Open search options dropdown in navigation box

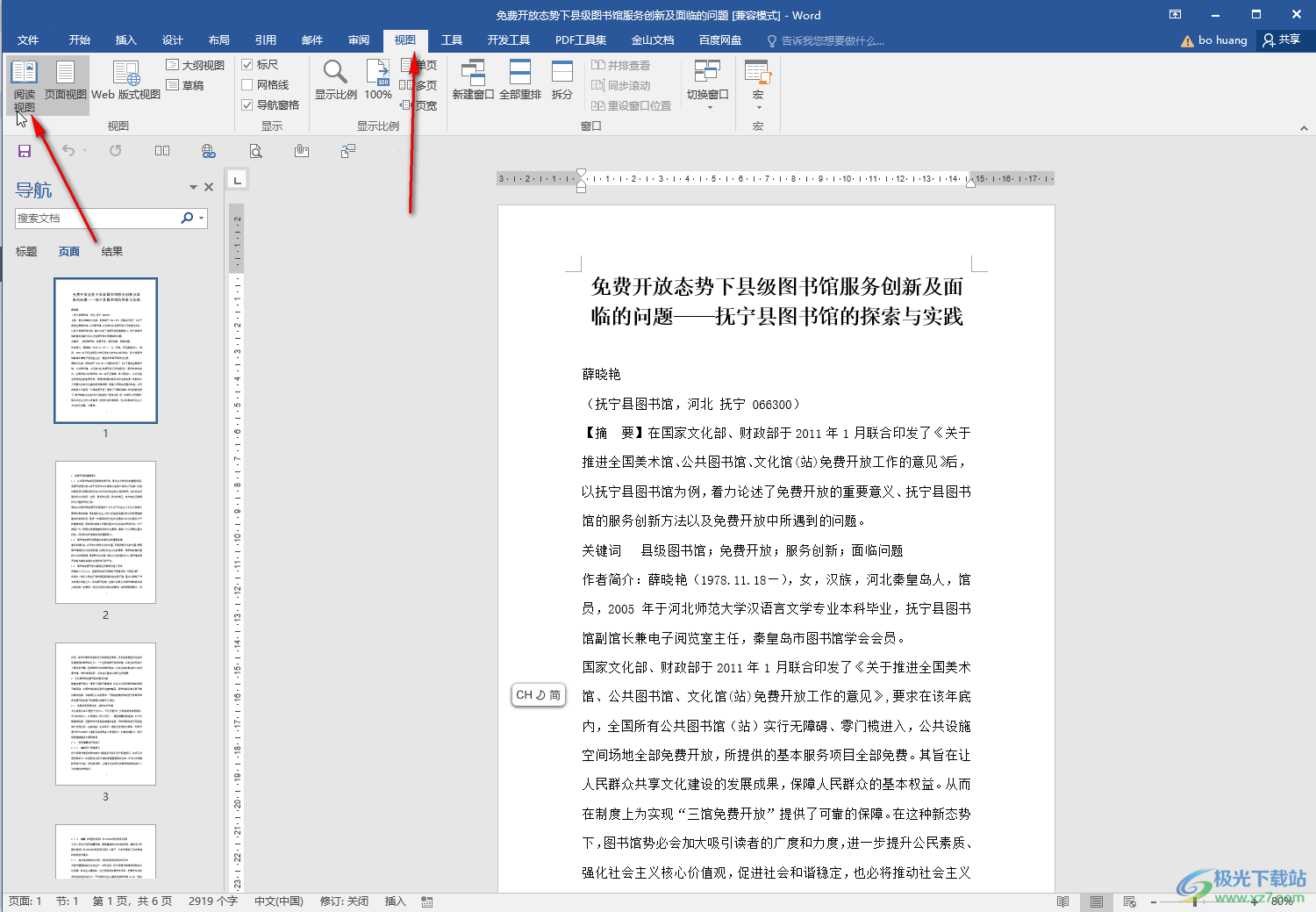point(202,218)
